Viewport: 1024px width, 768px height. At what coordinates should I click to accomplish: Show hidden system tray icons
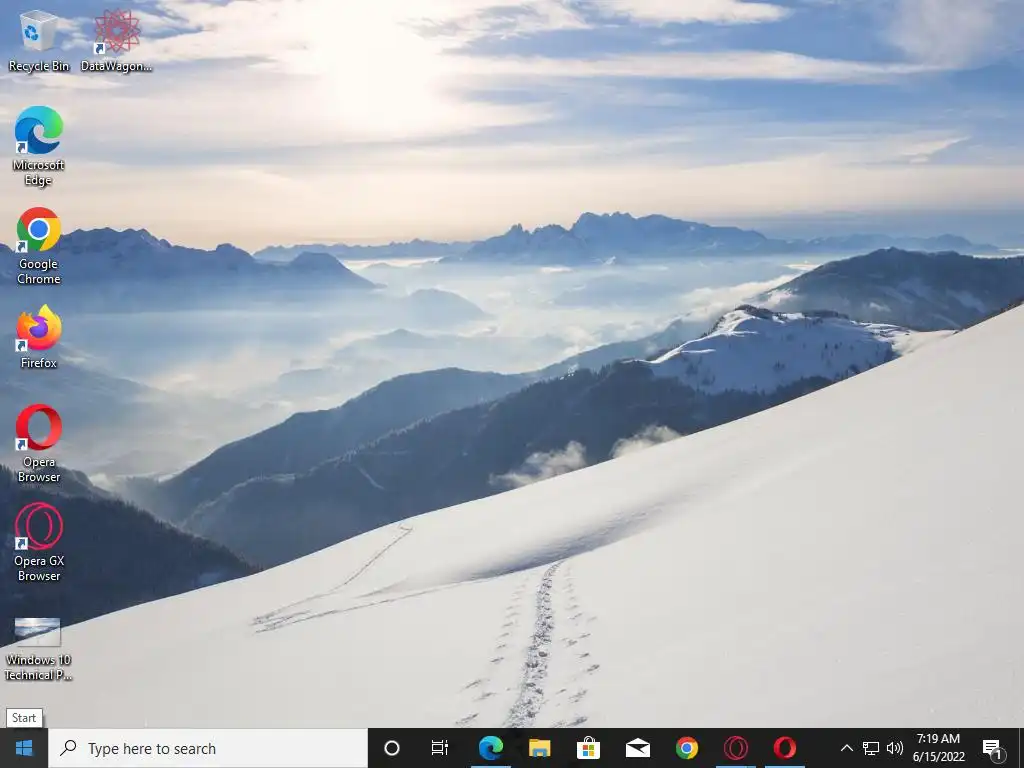pyautogui.click(x=846, y=748)
